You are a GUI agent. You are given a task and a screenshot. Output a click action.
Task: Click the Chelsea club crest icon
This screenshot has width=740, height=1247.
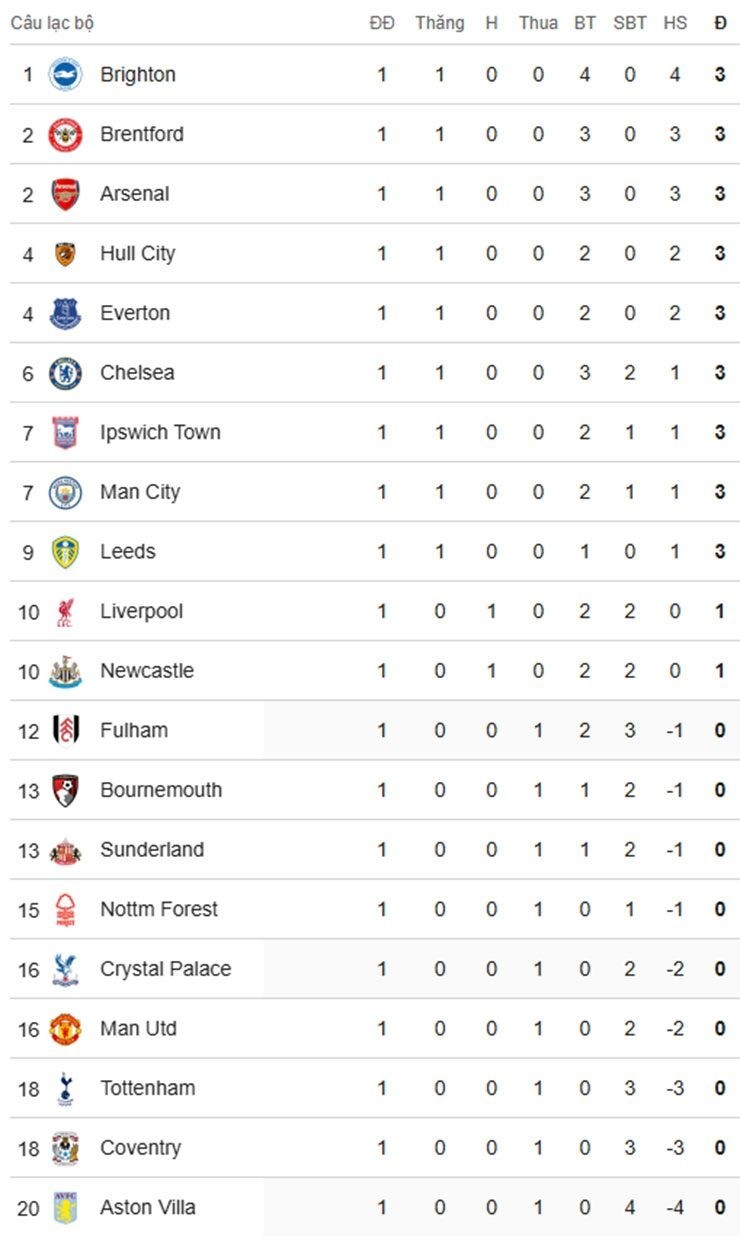(65, 372)
